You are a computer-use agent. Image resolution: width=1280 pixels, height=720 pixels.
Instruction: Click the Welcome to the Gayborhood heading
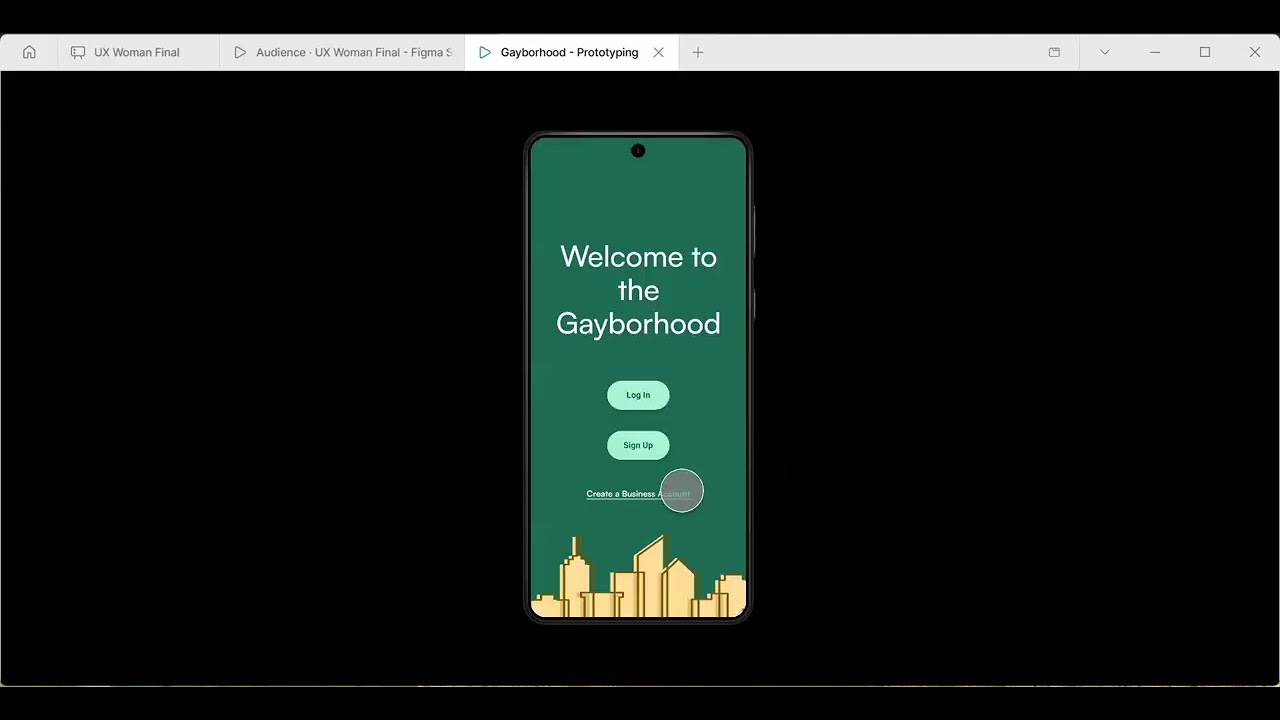tap(638, 290)
